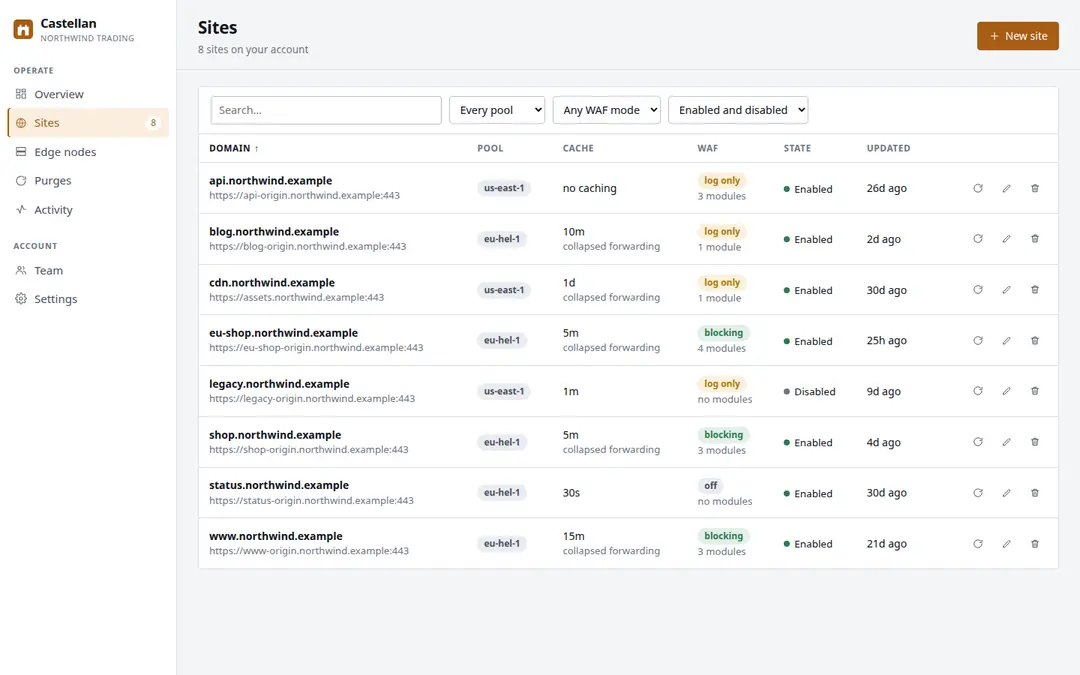The width and height of the screenshot is (1080, 675).
Task: Edit the legacy.northwind.example site
Action: (x=1006, y=391)
